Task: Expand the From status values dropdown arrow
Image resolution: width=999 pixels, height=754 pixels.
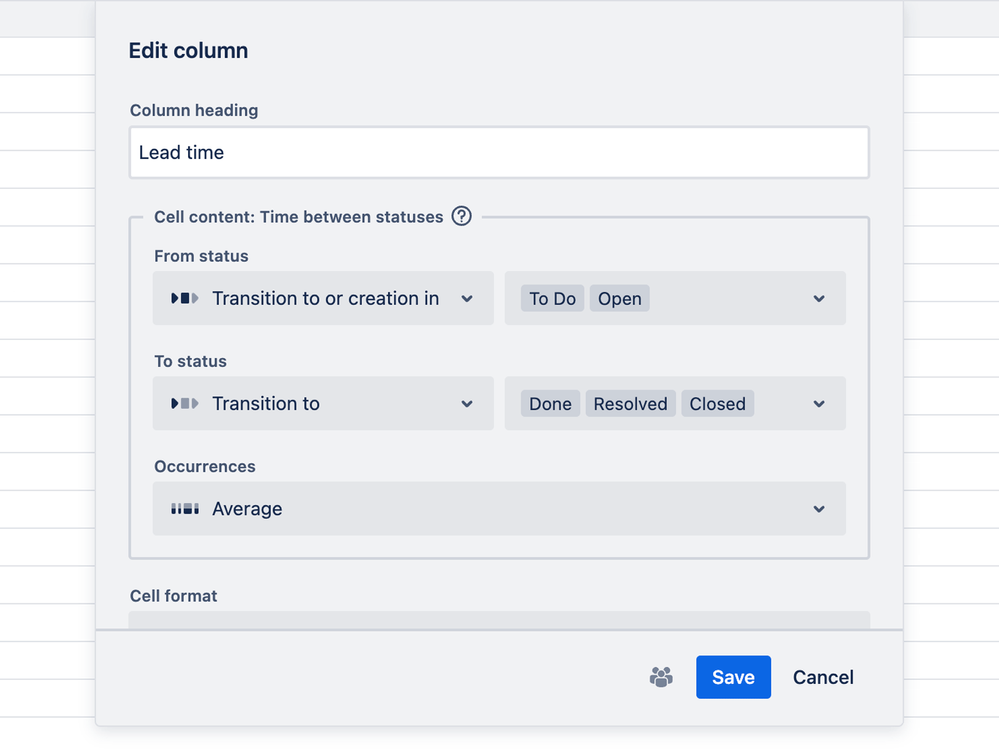Action: click(x=819, y=299)
